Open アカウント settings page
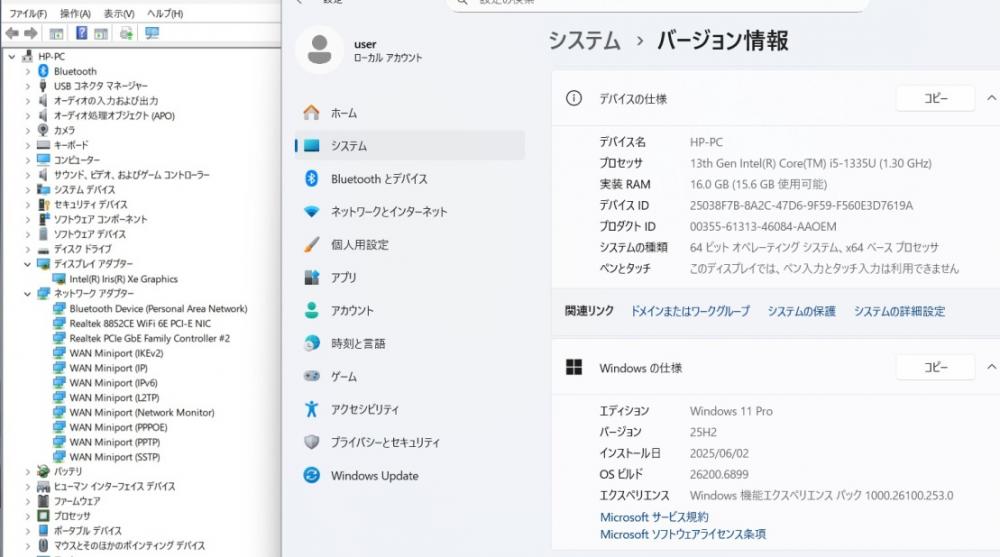Screen dimensions: 1000x557 [x=409, y=310]
